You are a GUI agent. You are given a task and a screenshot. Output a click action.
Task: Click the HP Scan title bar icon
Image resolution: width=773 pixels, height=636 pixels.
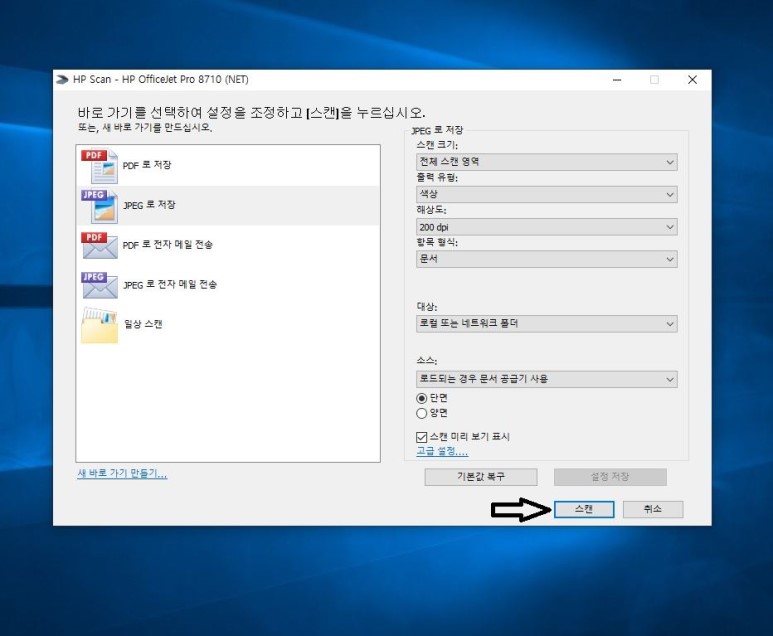63,79
